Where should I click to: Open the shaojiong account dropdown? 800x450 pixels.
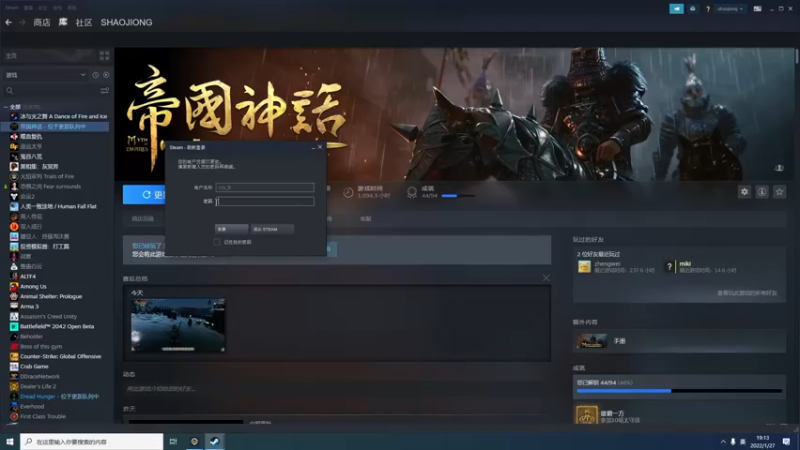click(x=730, y=9)
